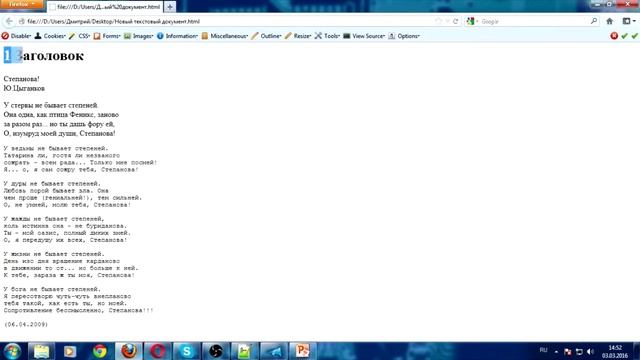Expand the Images toolbar menu

[x=138, y=36]
